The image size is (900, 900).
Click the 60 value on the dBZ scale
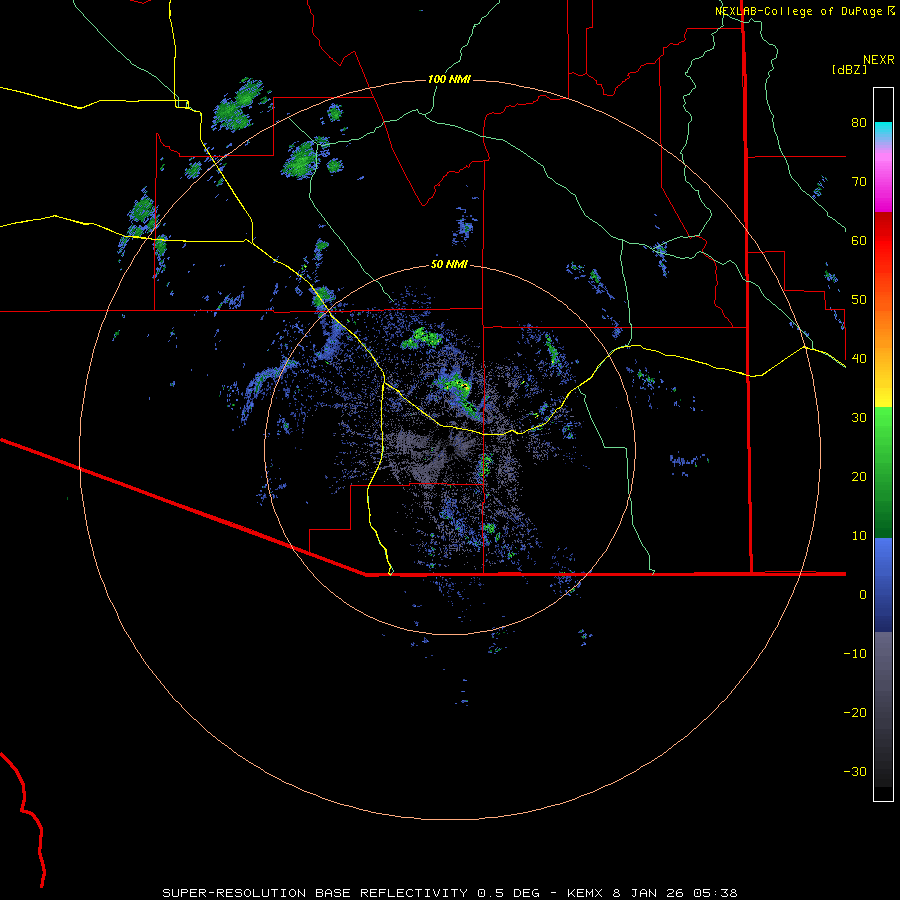pyautogui.click(x=859, y=240)
